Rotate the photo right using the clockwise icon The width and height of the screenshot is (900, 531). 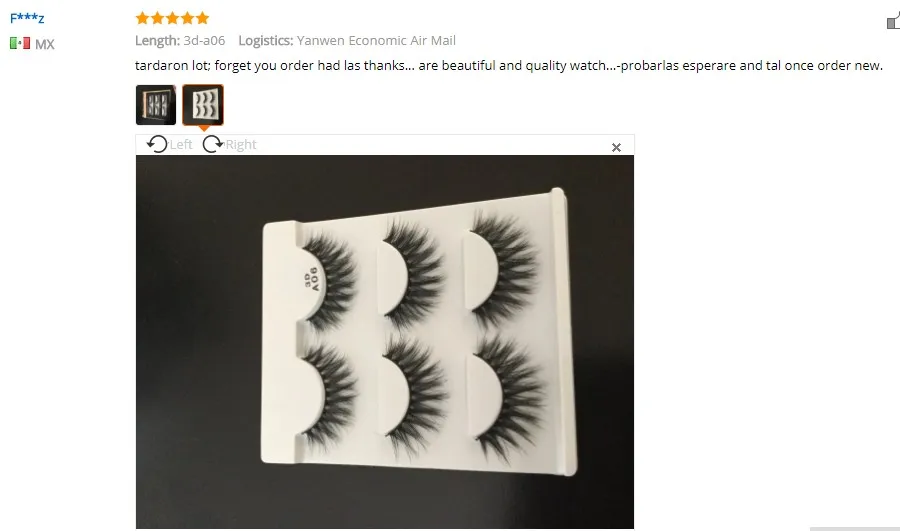pyautogui.click(x=213, y=144)
